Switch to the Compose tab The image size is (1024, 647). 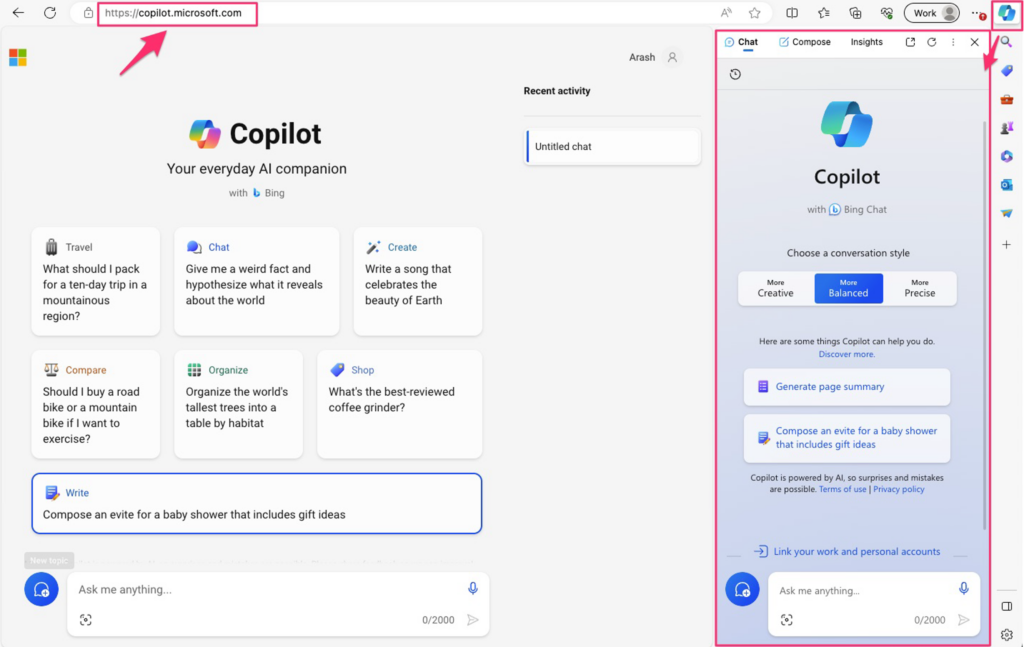(x=805, y=42)
